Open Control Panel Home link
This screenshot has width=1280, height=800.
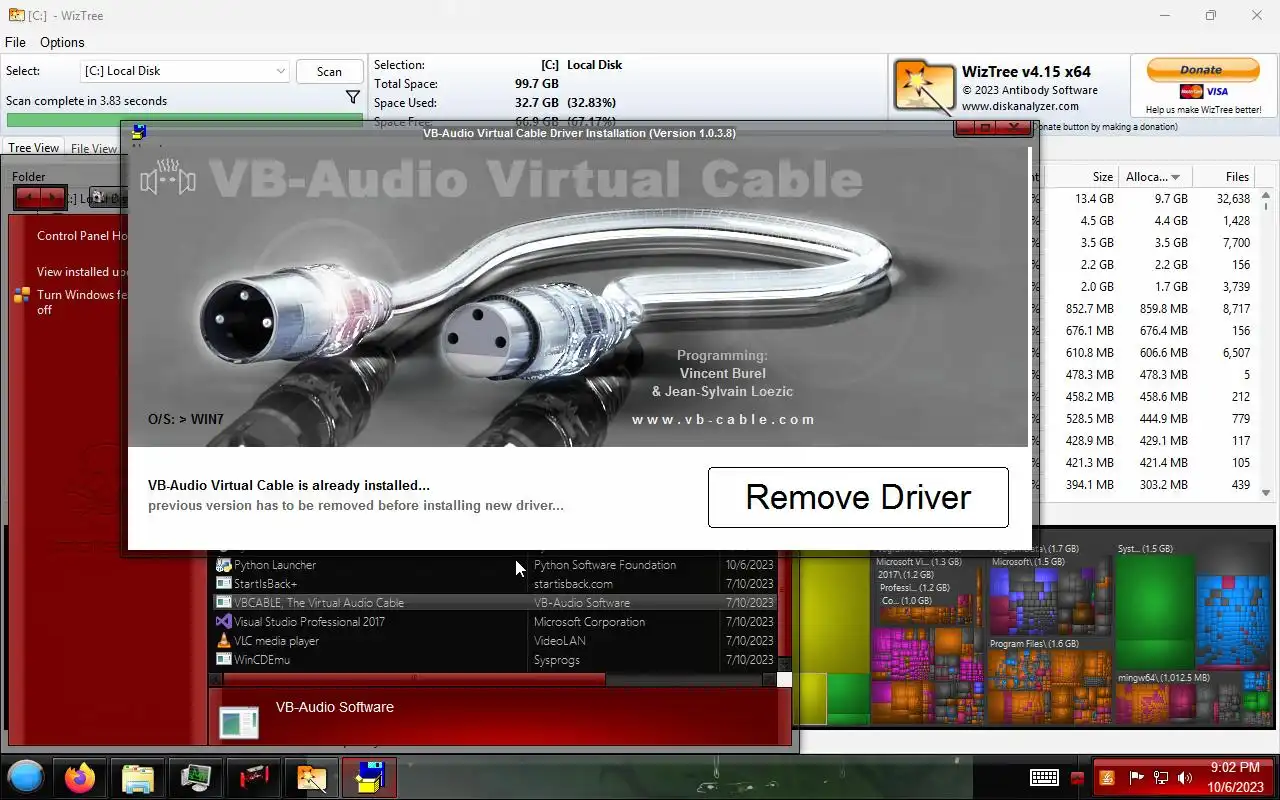point(82,236)
